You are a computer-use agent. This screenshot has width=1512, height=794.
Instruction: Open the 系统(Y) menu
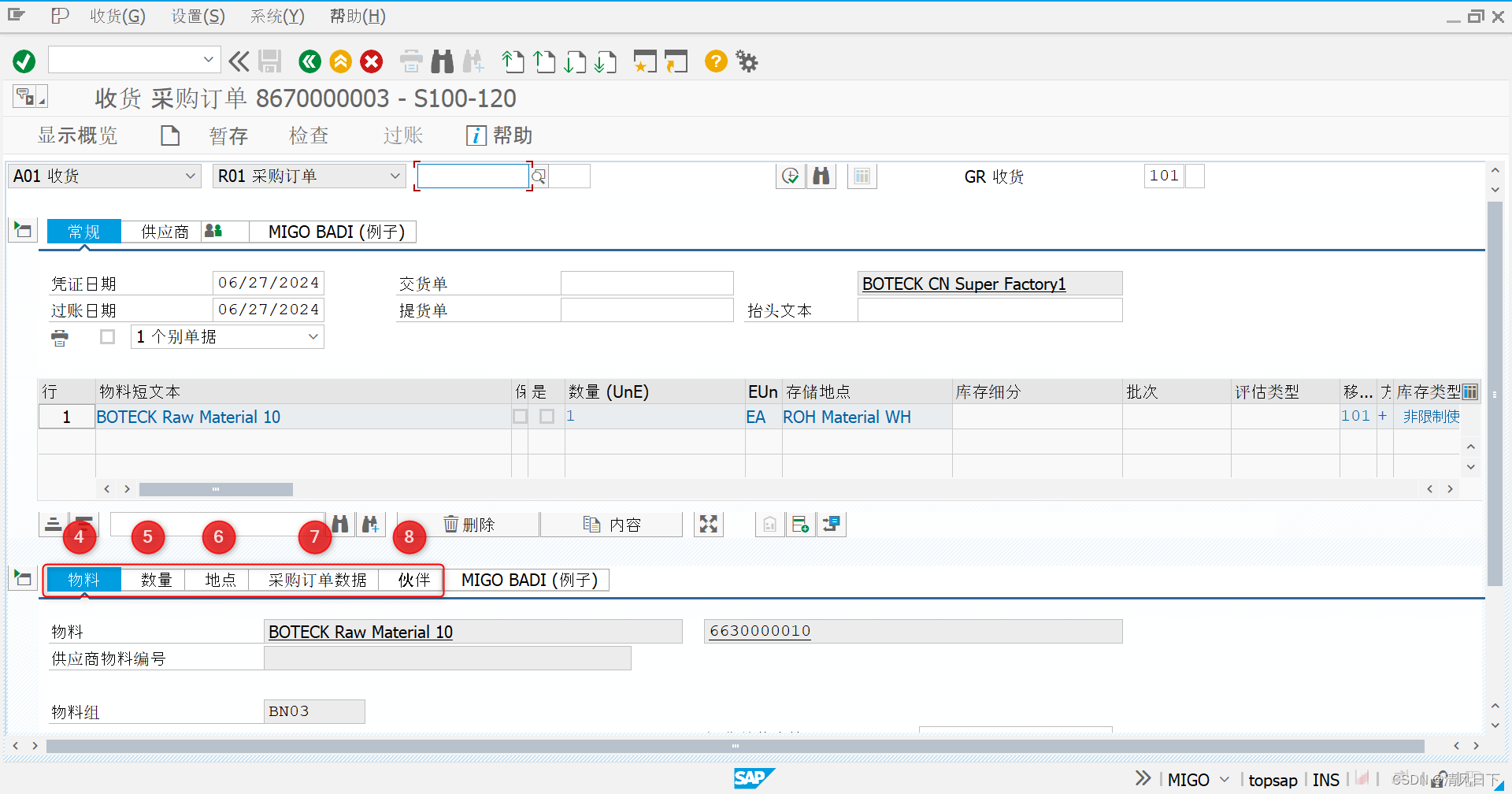click(277, 17)
